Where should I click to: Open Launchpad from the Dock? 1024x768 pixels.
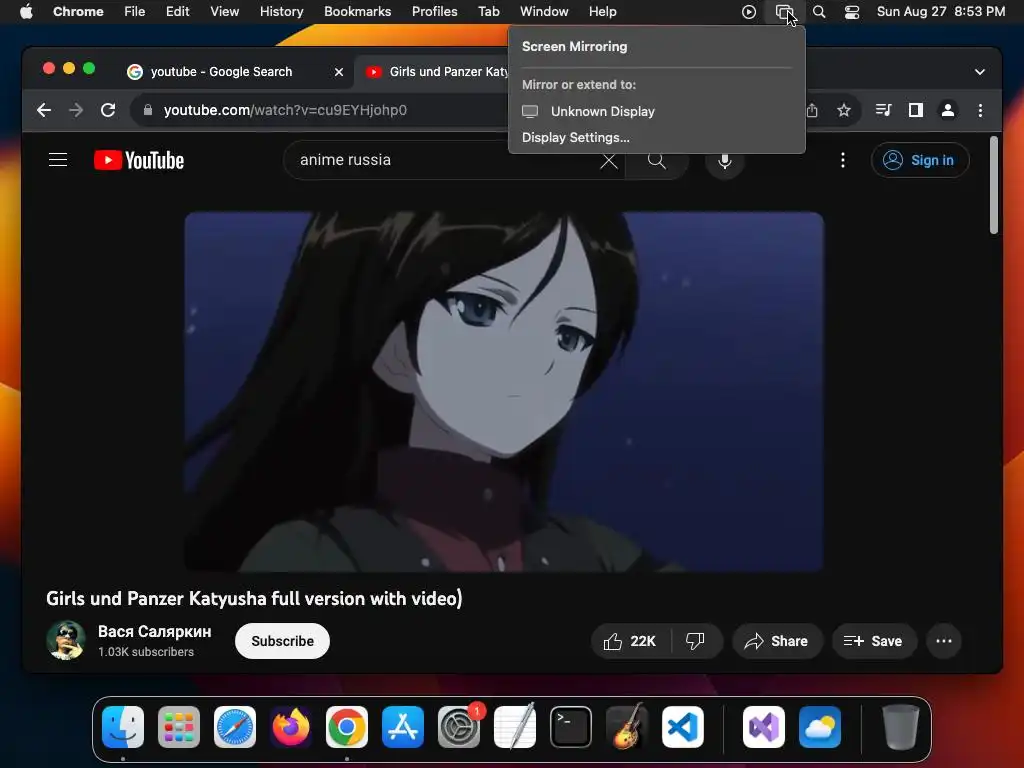179,727
